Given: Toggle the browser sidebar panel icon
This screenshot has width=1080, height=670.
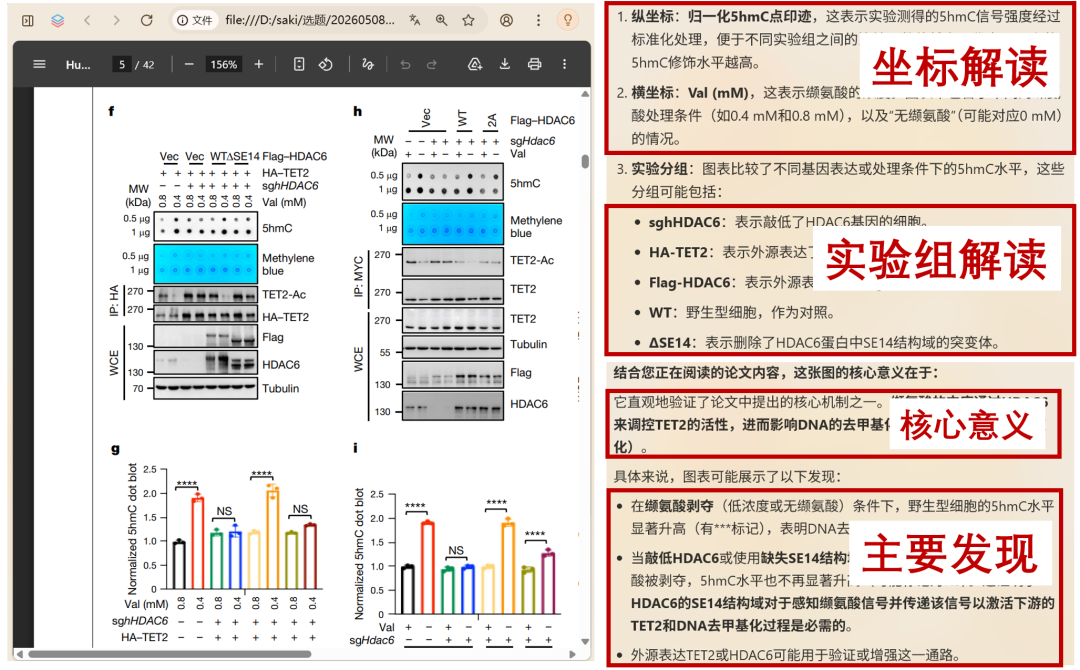Looking at the screenshot, I should [x=28, y=21].
